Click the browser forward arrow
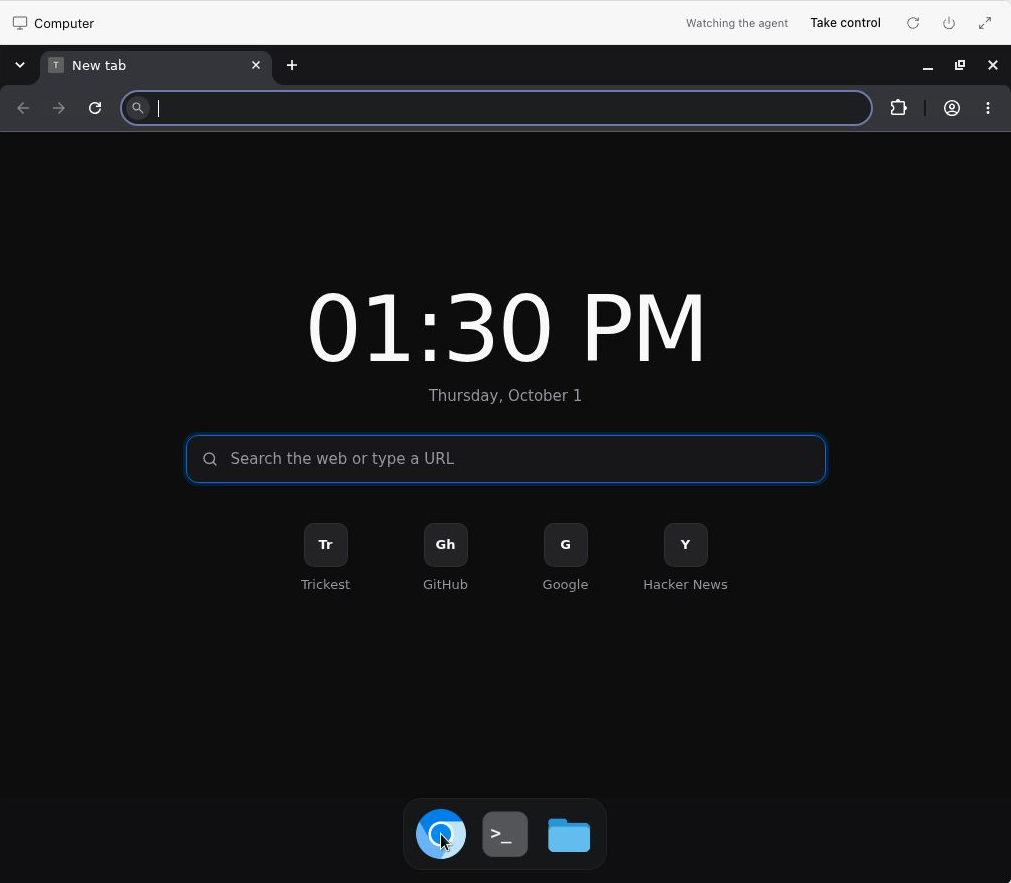1011x883 pixels. coord(59,108)
